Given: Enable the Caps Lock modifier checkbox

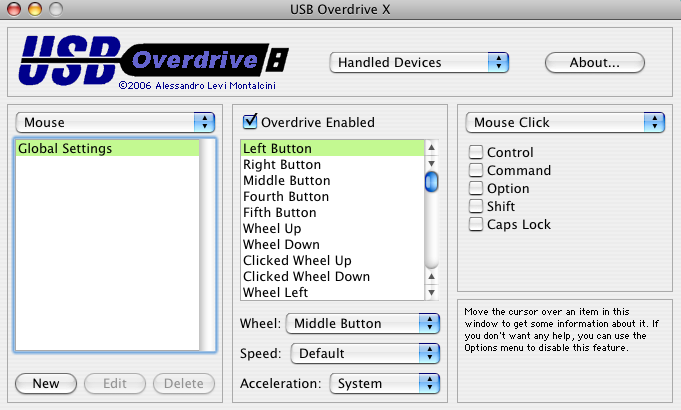Looking at the screenshot, I should coord(476,224).
